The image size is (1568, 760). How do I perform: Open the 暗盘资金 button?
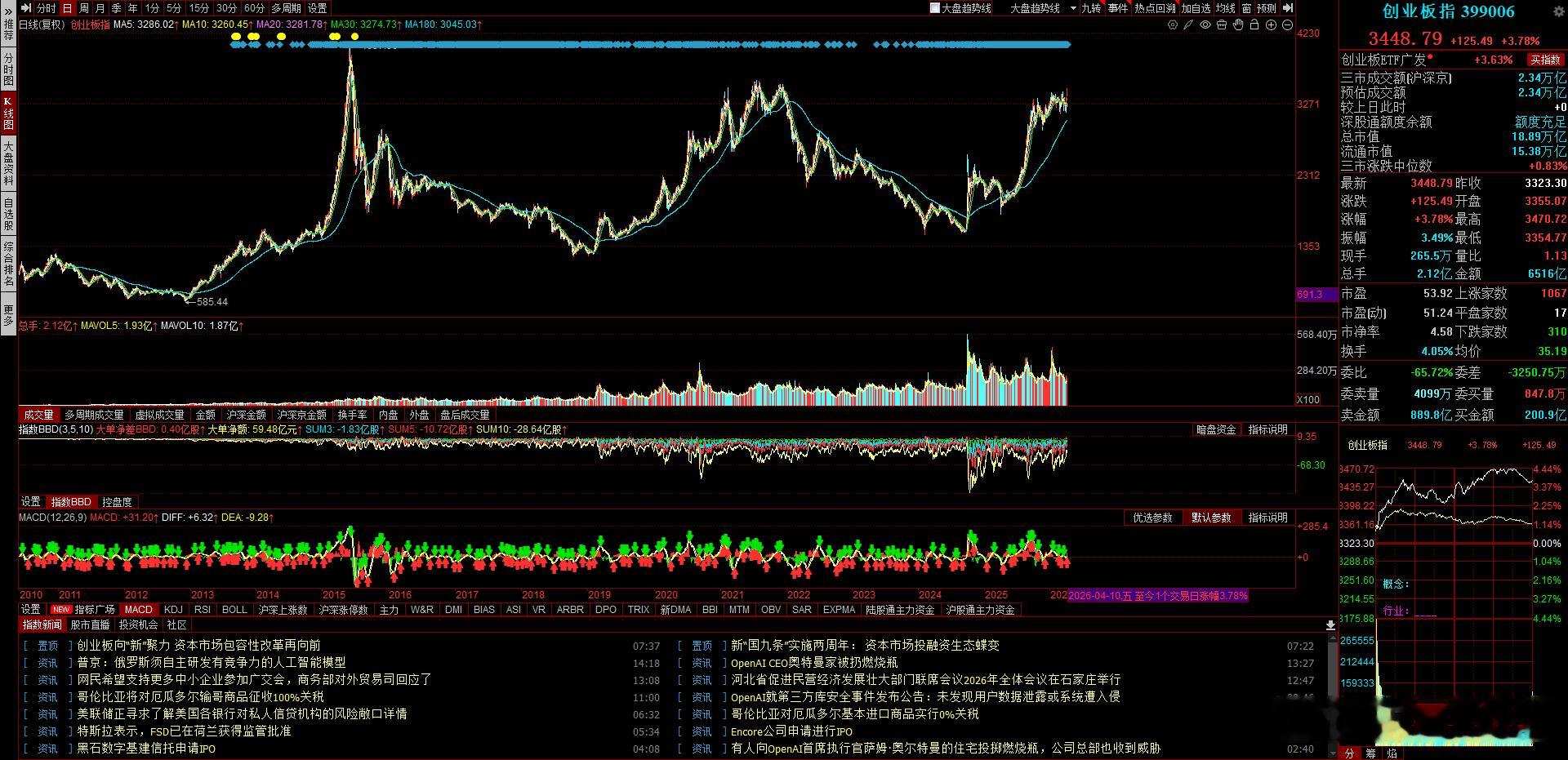click(1216, 429)
